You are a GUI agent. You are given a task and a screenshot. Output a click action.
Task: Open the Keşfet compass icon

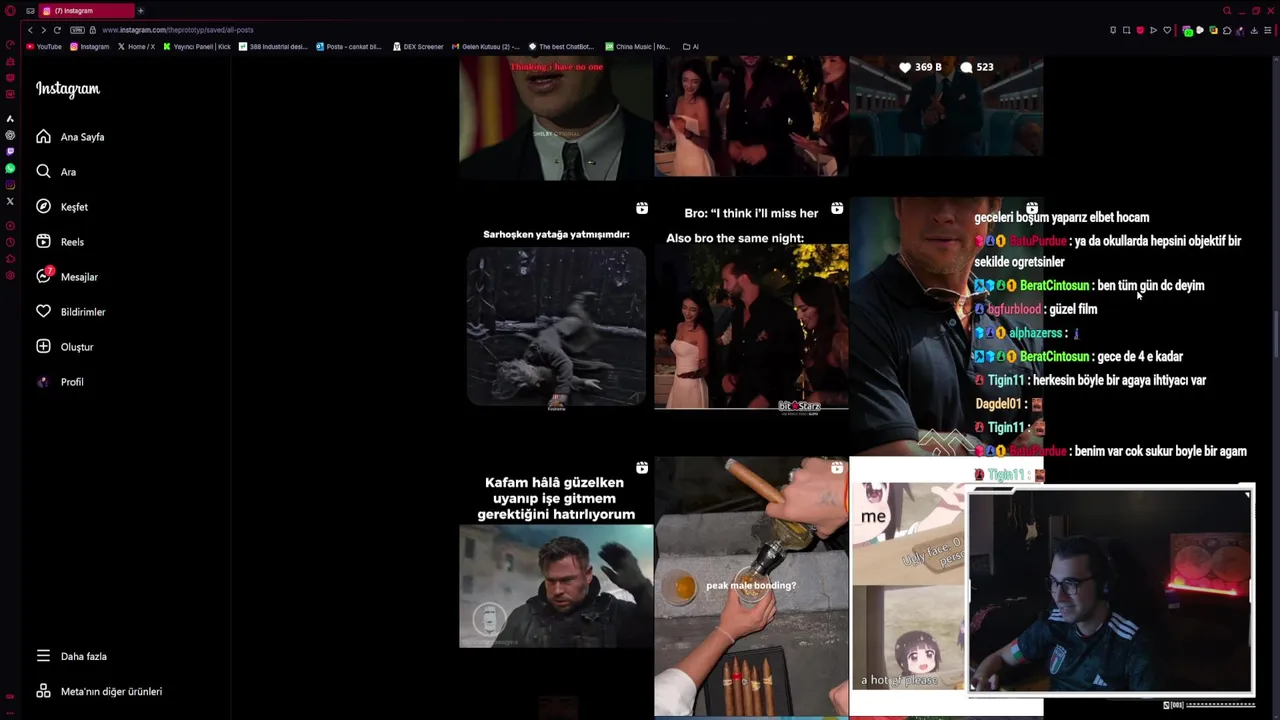tap(43, 206)
